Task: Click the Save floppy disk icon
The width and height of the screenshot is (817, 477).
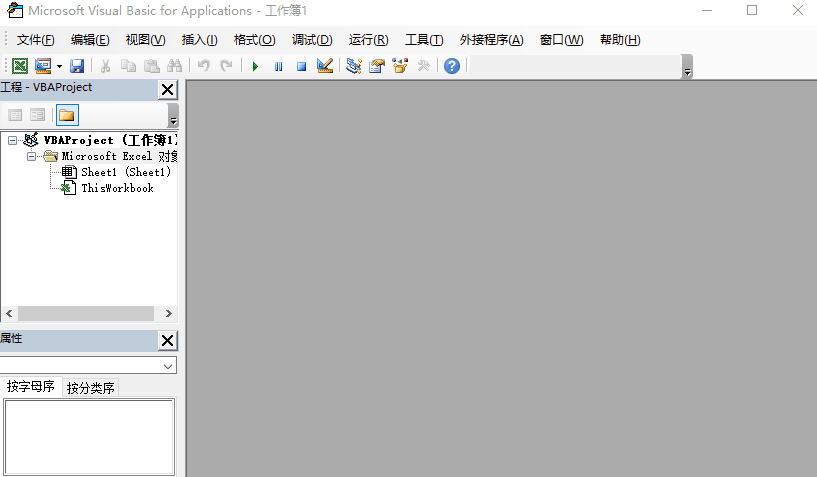Action: (77, 66)
